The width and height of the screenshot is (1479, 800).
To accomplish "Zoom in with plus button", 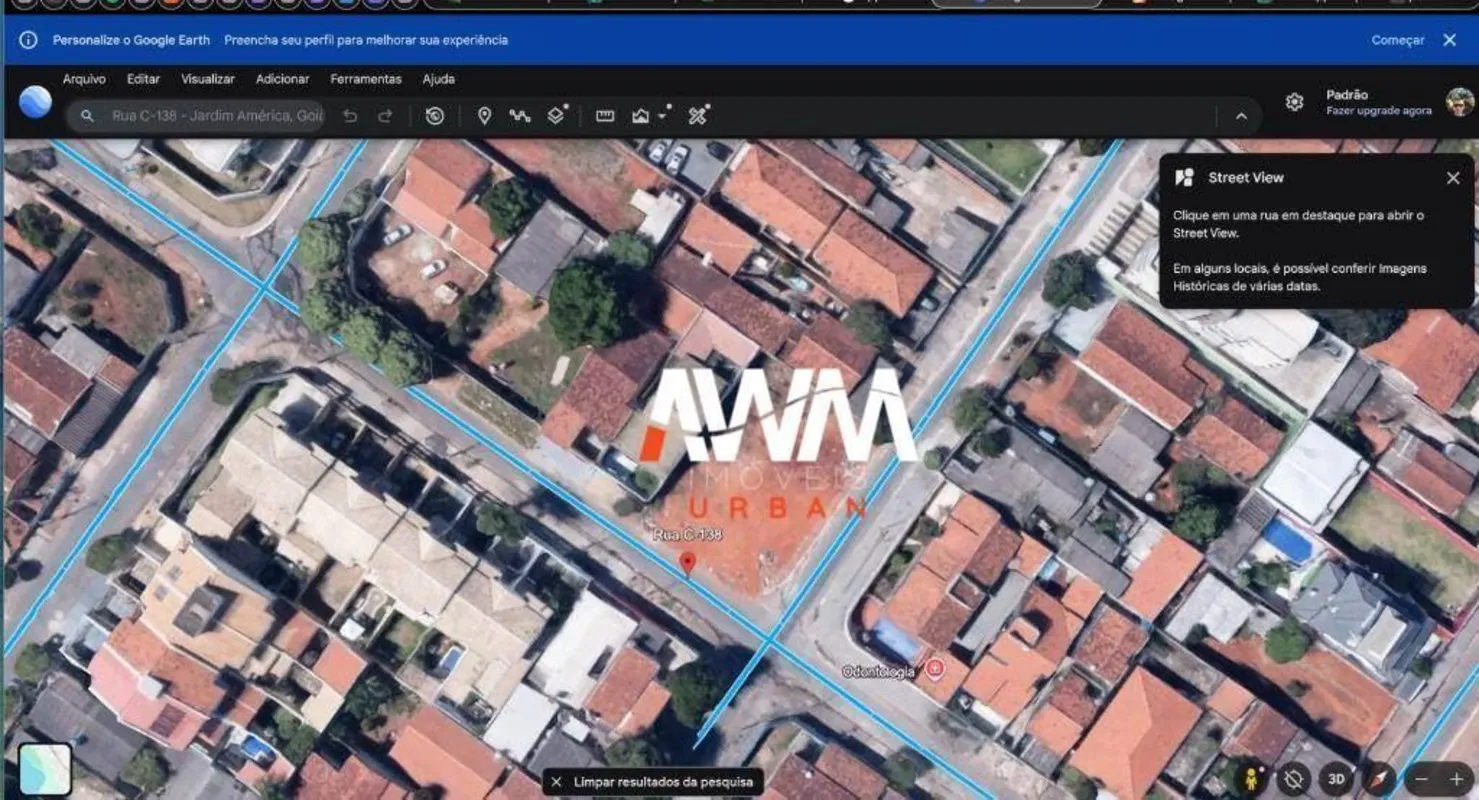I will 1456,779.
